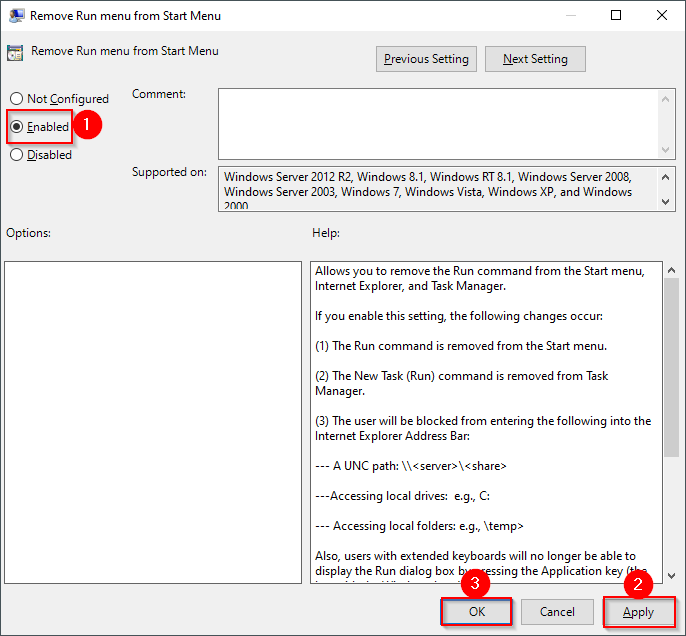This screenshot has width=686, height=636.
Task: Maximize the policy dialog window
Action: pyautogui.click(x=616, y=16)
